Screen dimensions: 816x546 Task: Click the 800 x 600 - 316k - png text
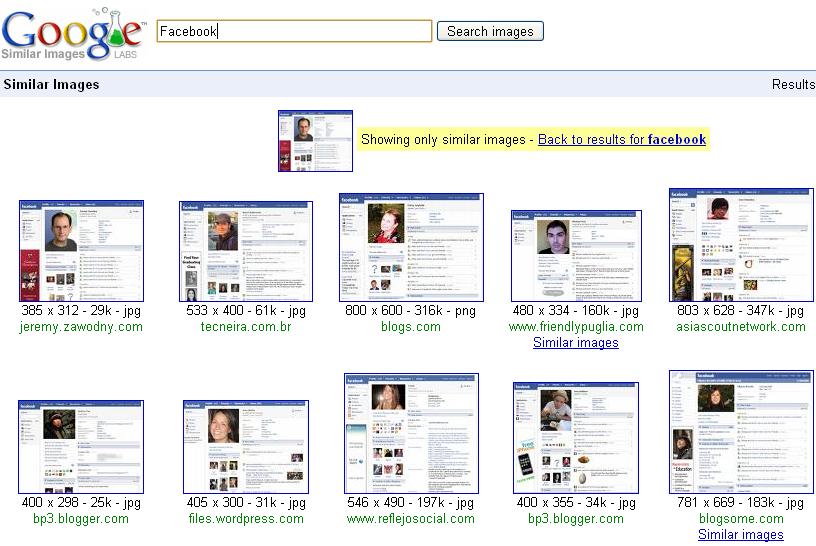pyautogui.click(x=411, y=311)
